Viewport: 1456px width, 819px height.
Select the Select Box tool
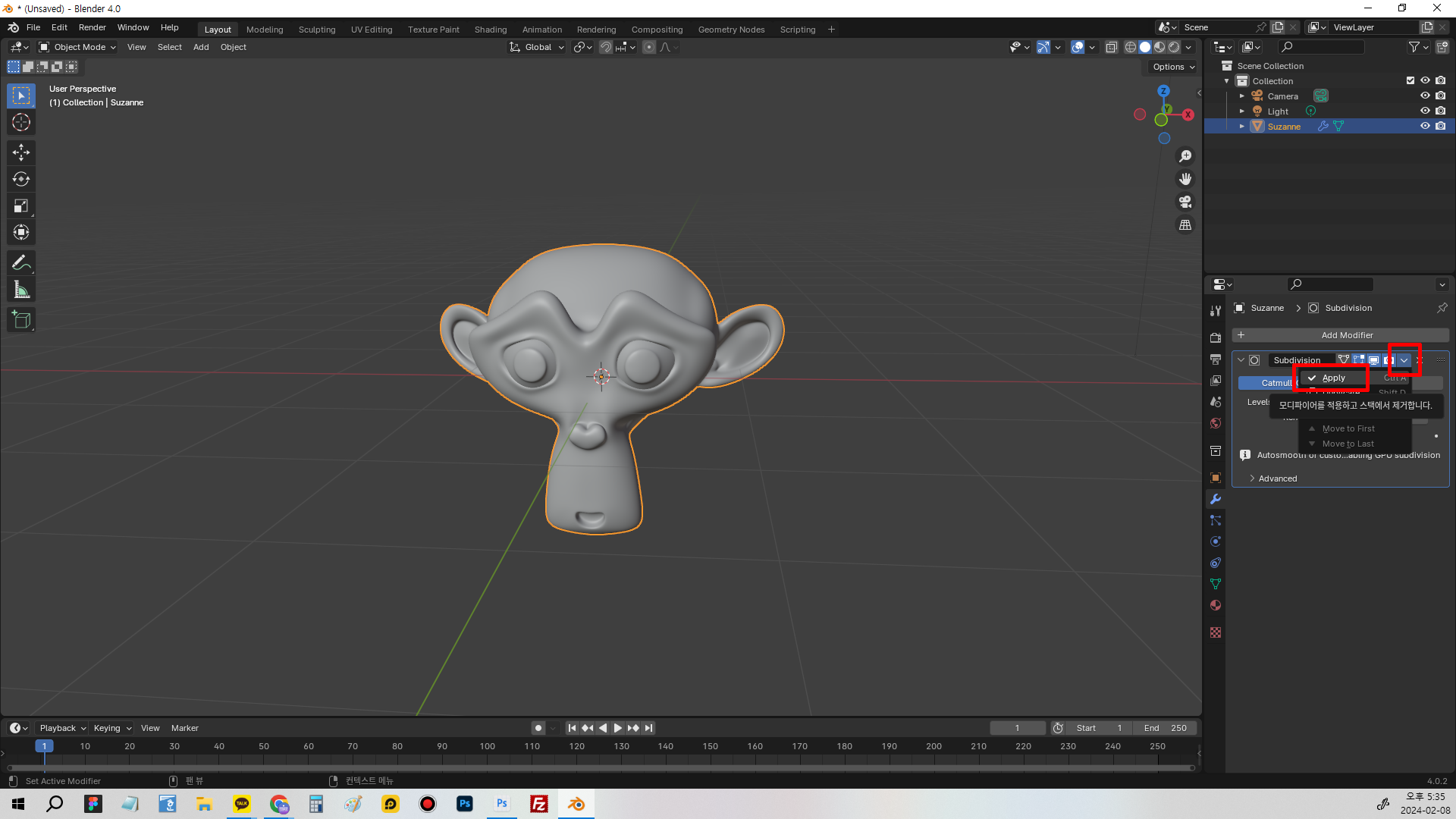click(x=21, y=96)
